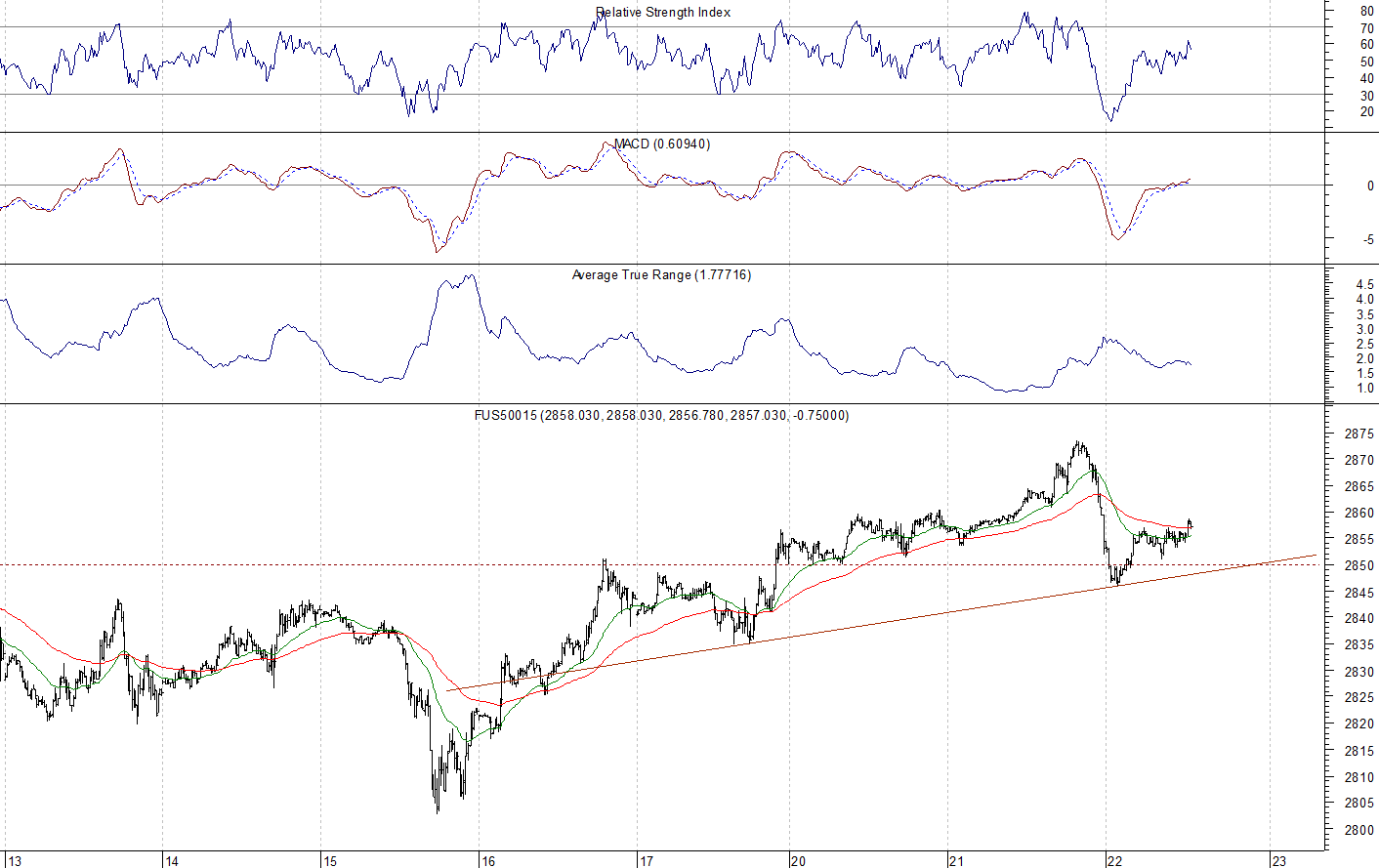Click the 2860 price axis label
This screenshot has width=1379, height=868.
coord(1359,513)
